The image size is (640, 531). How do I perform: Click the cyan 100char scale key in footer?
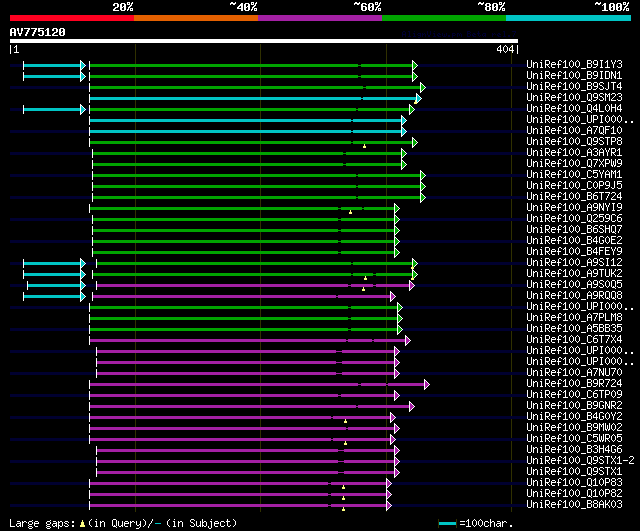click(447, 523)
